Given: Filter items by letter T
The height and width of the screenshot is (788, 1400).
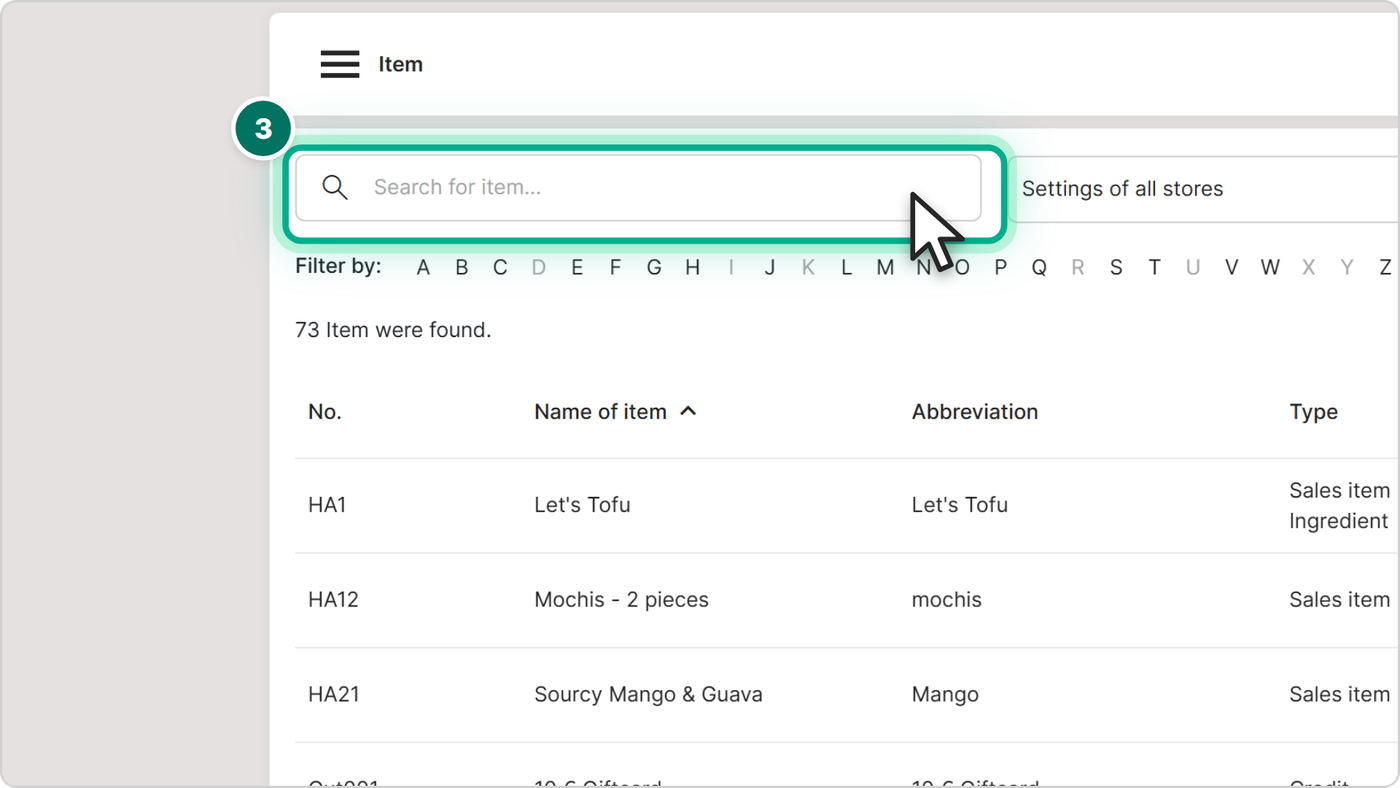Looking at the screenshot, I should 1154,267.
